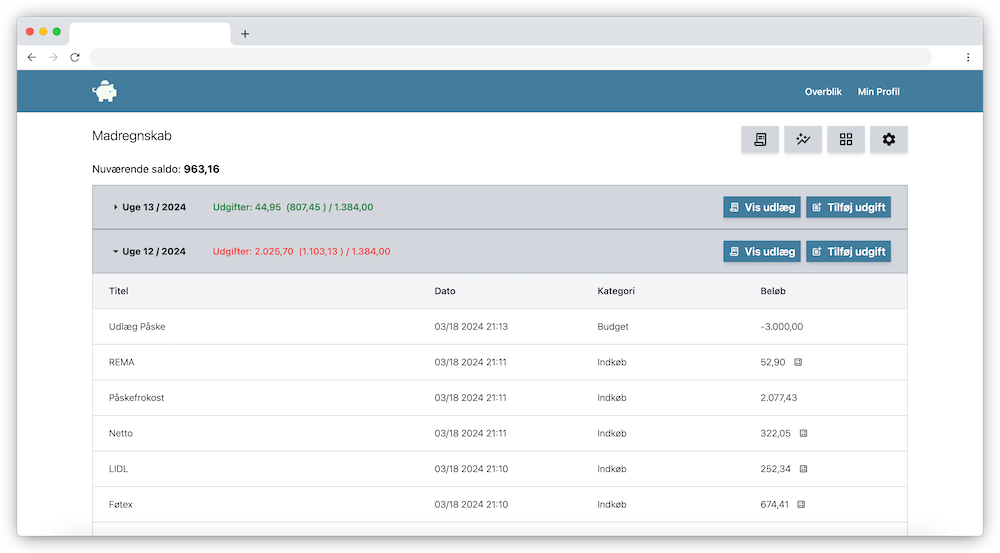Viewport: 1000px width, 553px height.
Task: Click the Madregnskab page title
Action: pos(131,136)
